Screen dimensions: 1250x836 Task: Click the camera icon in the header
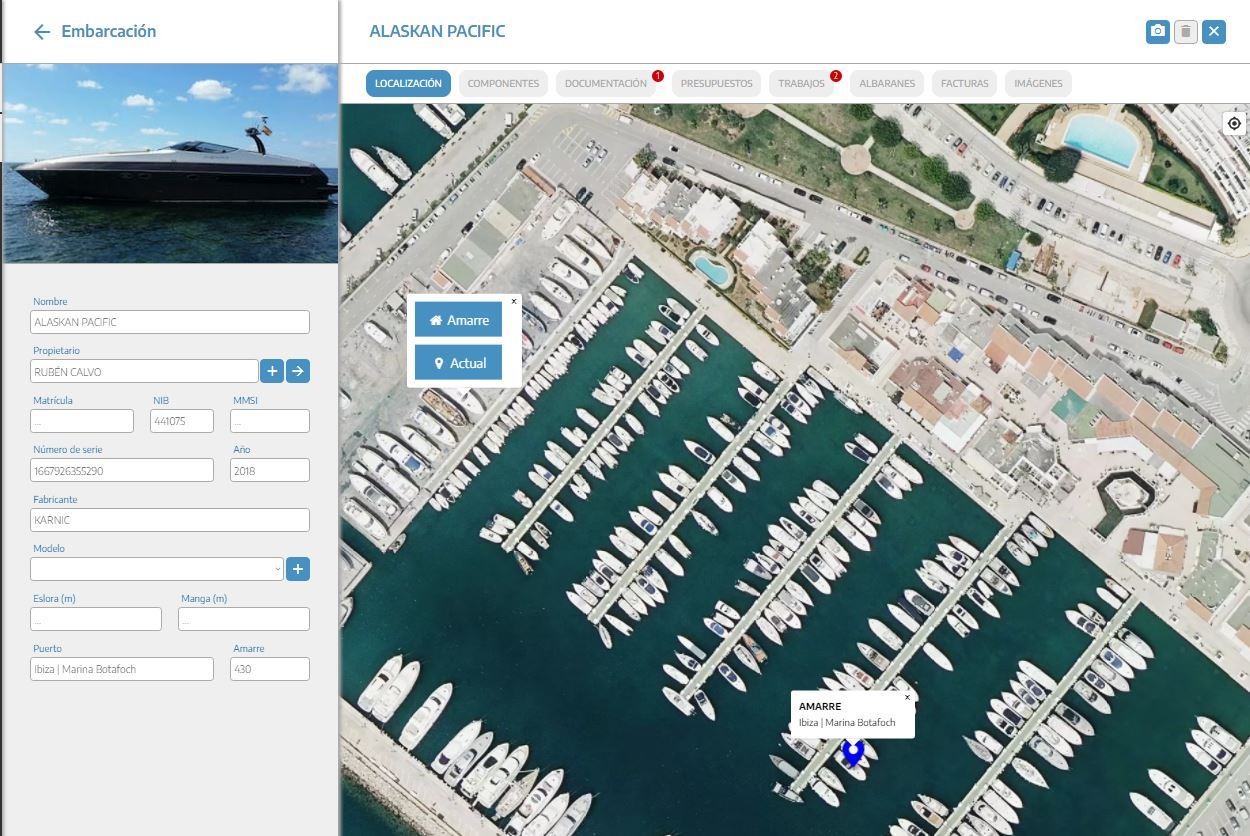[1157, 32]
